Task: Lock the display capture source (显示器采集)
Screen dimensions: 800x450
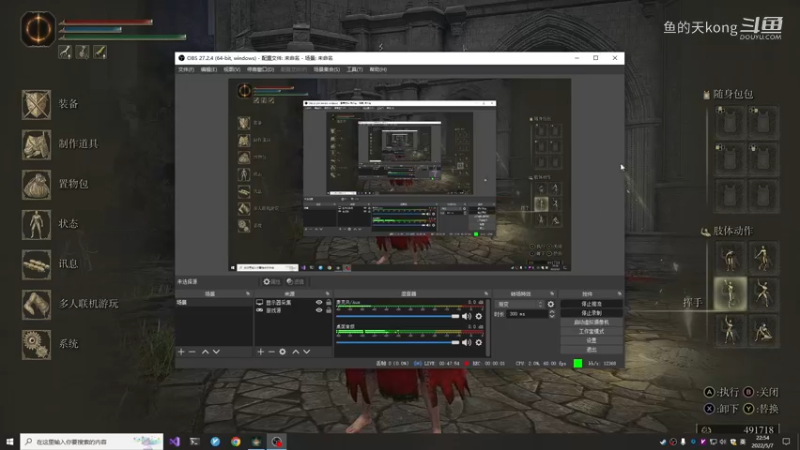Action: point(329,303)
